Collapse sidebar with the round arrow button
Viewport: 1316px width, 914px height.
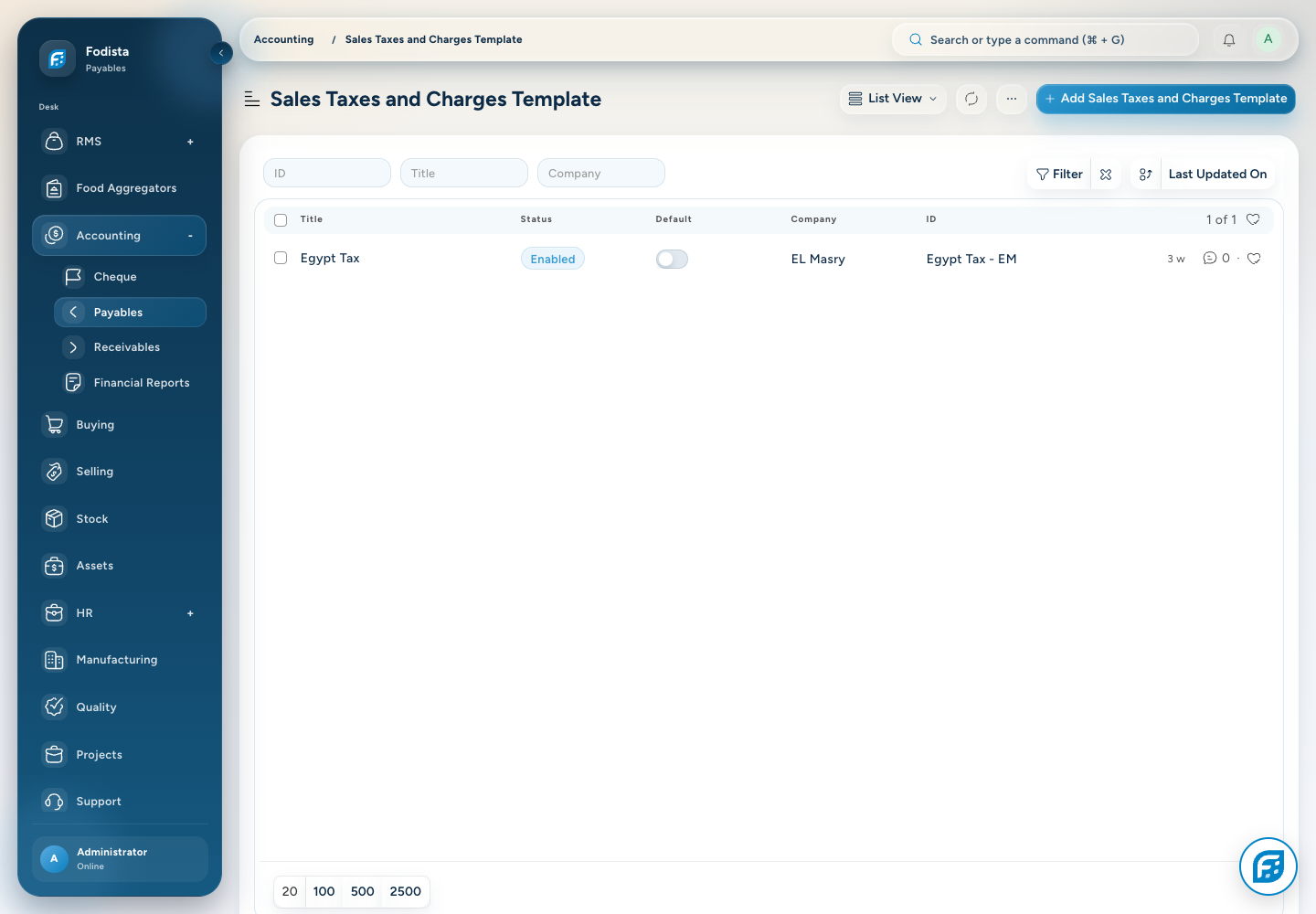click(x=221, y=53)
